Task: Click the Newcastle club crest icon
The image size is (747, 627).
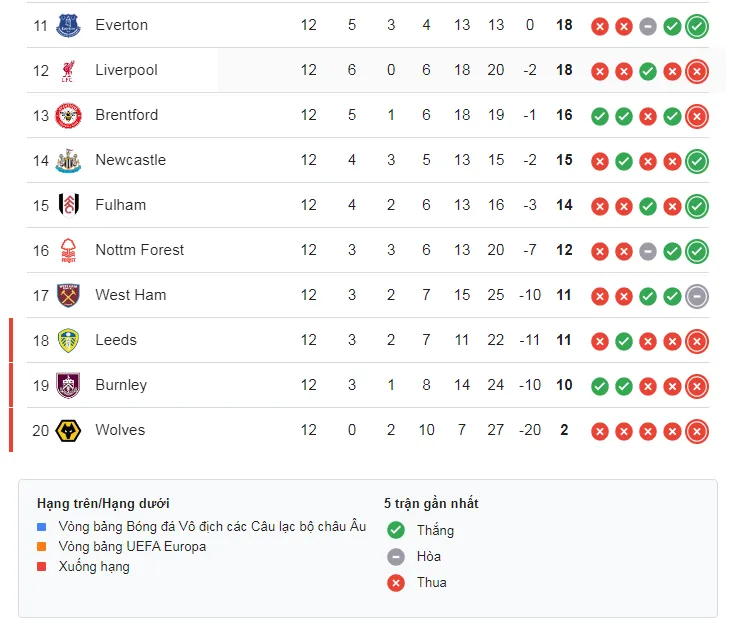Action: (x=68, y=160)
